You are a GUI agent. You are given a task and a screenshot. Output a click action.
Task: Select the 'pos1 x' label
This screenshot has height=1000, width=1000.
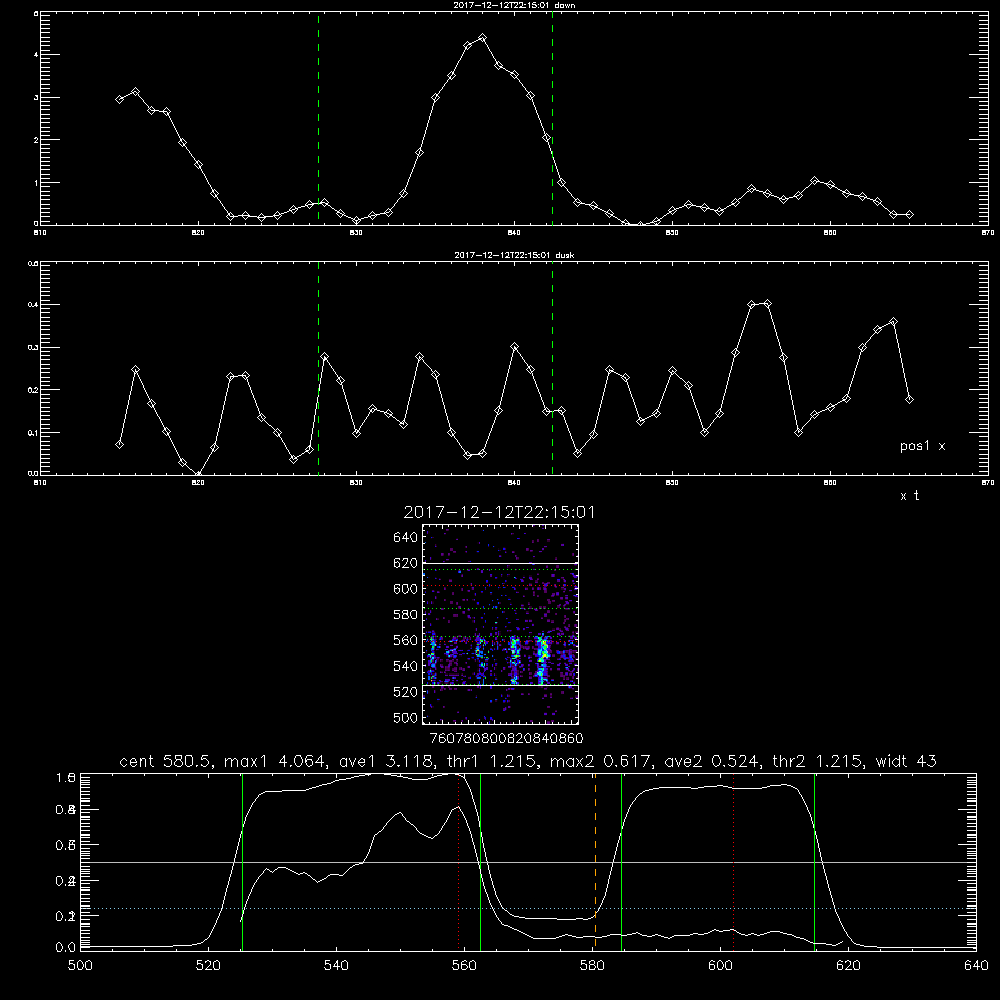pos(922,446)
